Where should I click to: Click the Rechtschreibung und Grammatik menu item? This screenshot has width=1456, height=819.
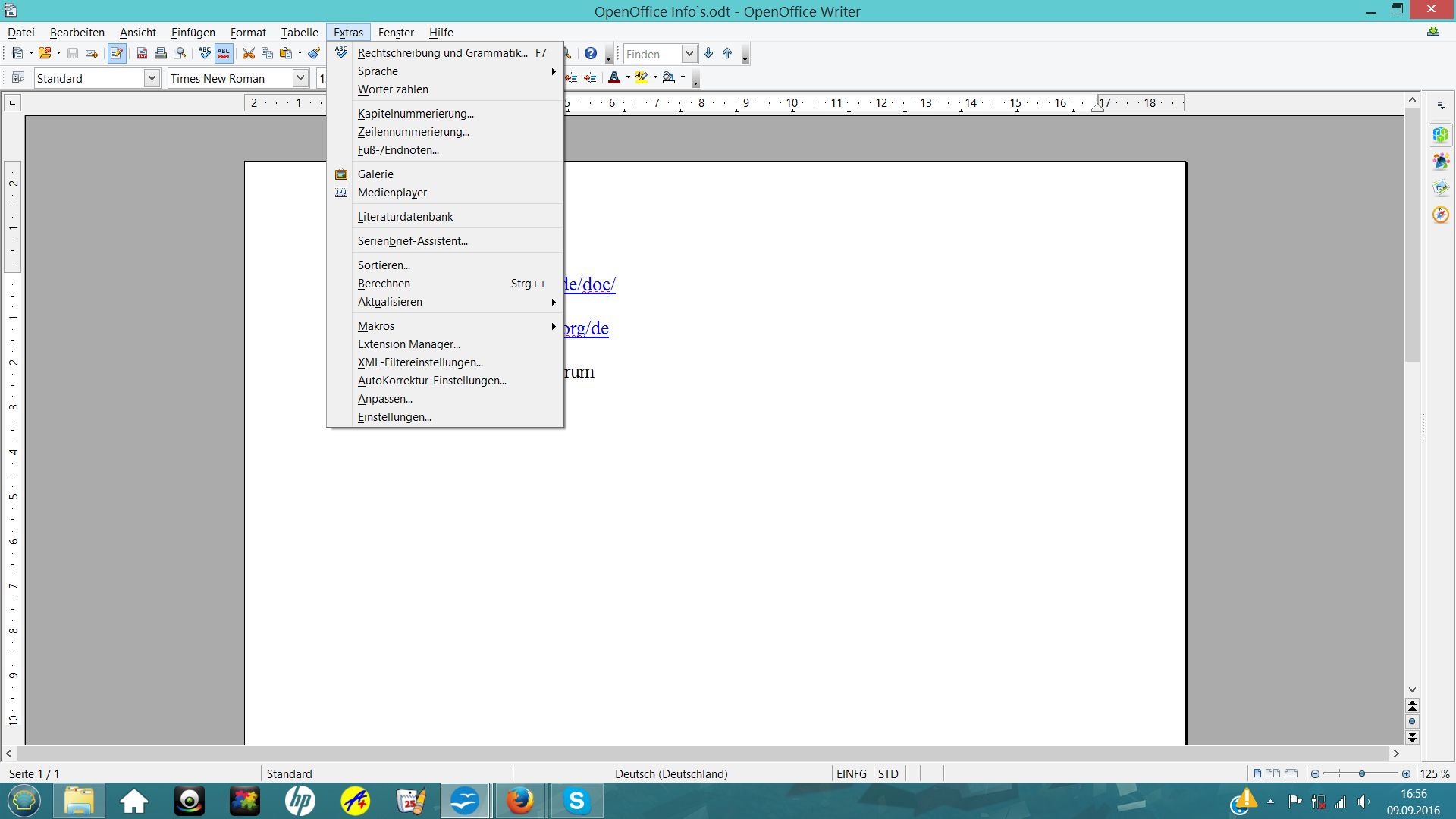(444, 52)
